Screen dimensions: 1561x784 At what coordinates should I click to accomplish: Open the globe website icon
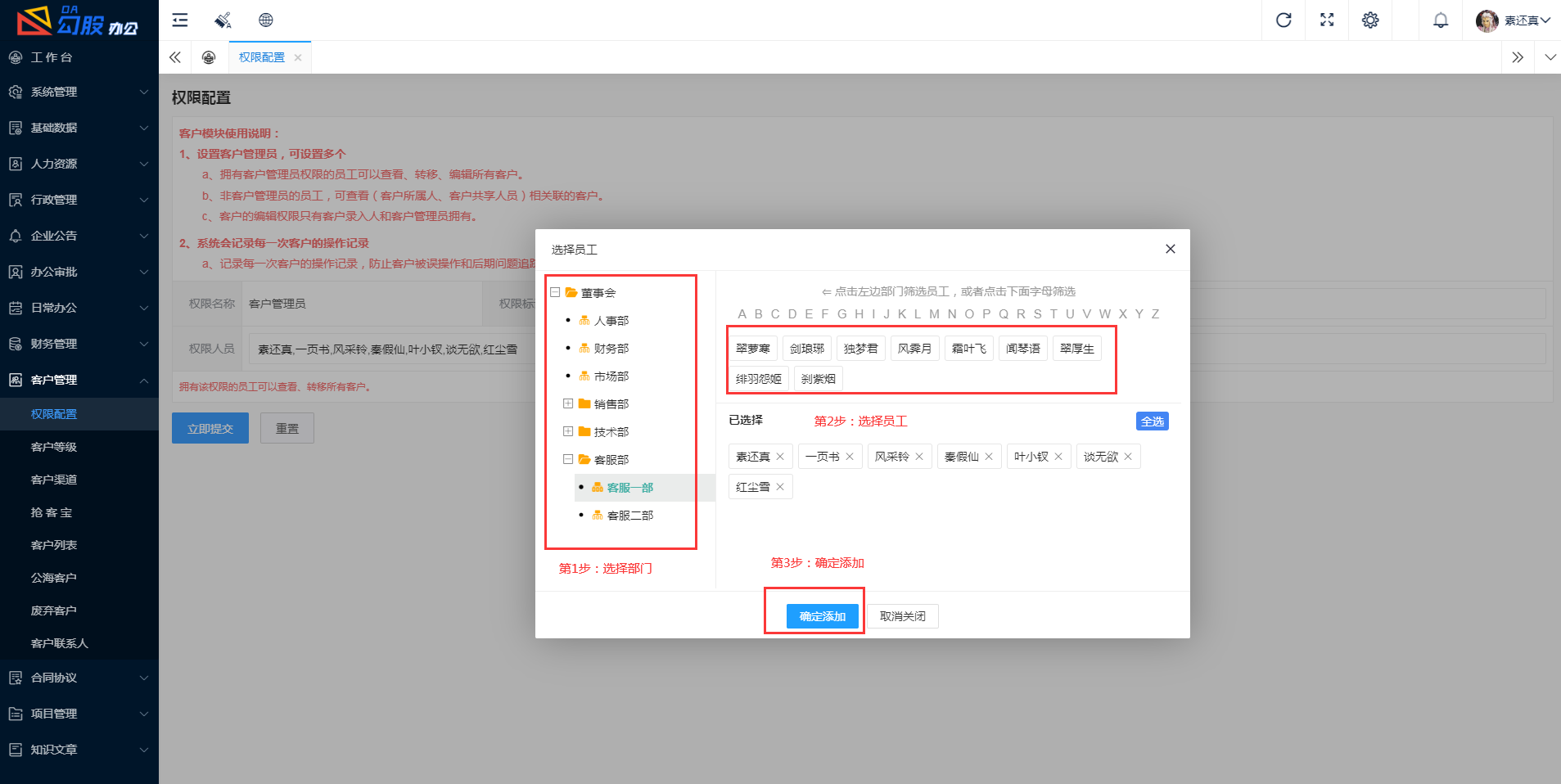[266, 20]
